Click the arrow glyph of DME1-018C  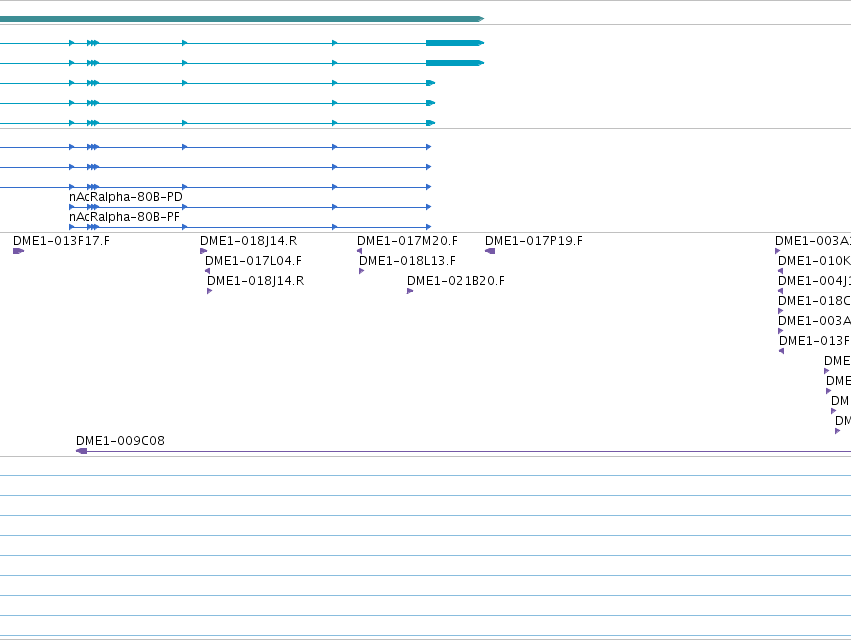point(780,311)
